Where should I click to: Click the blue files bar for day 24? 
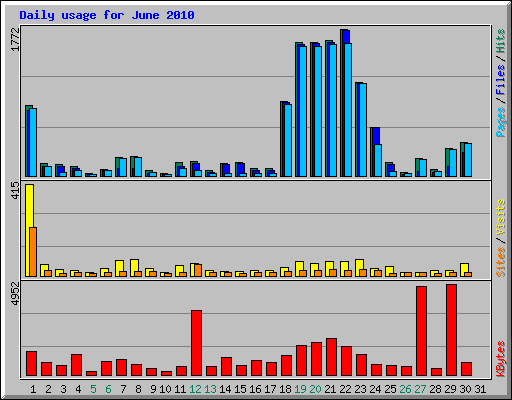point(376,136)
